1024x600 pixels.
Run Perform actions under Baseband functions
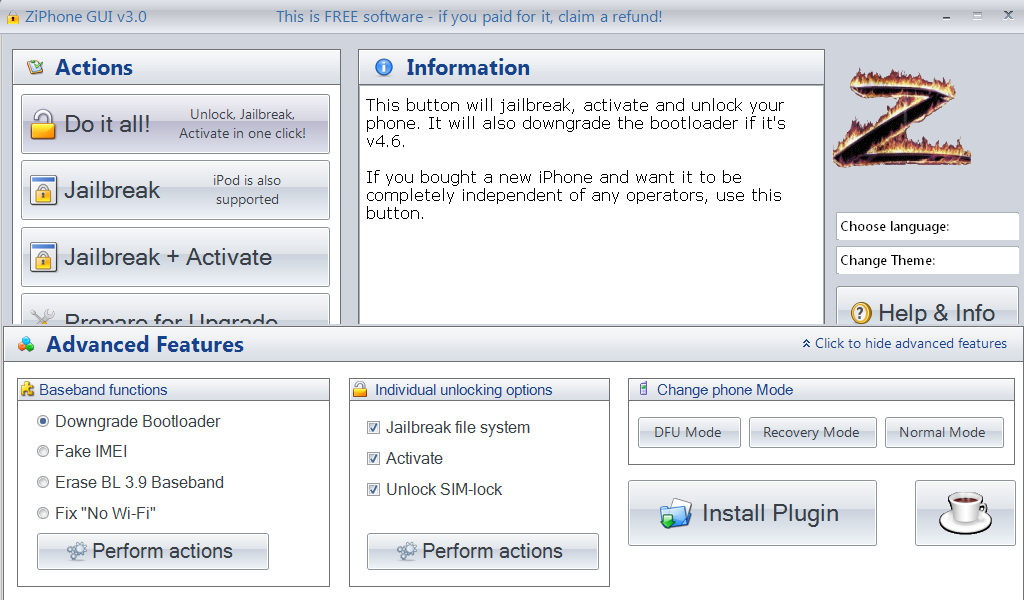153,551
